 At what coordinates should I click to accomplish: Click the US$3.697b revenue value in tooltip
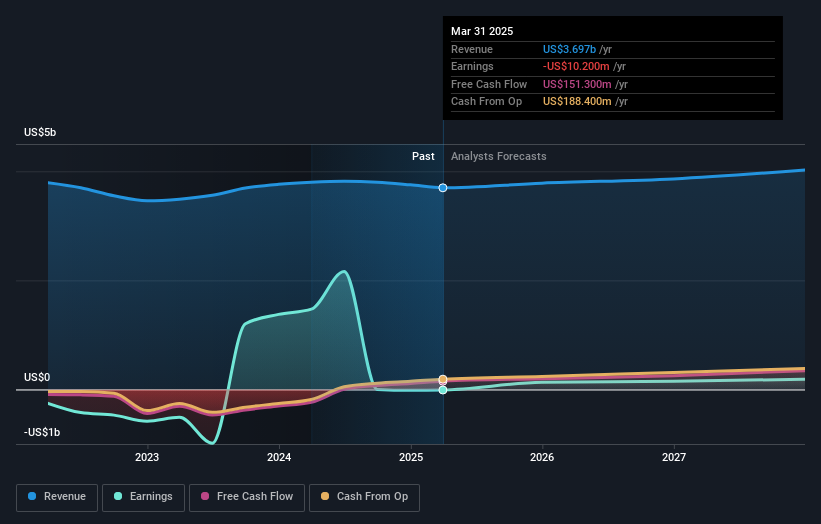click(x=569, y=49)
